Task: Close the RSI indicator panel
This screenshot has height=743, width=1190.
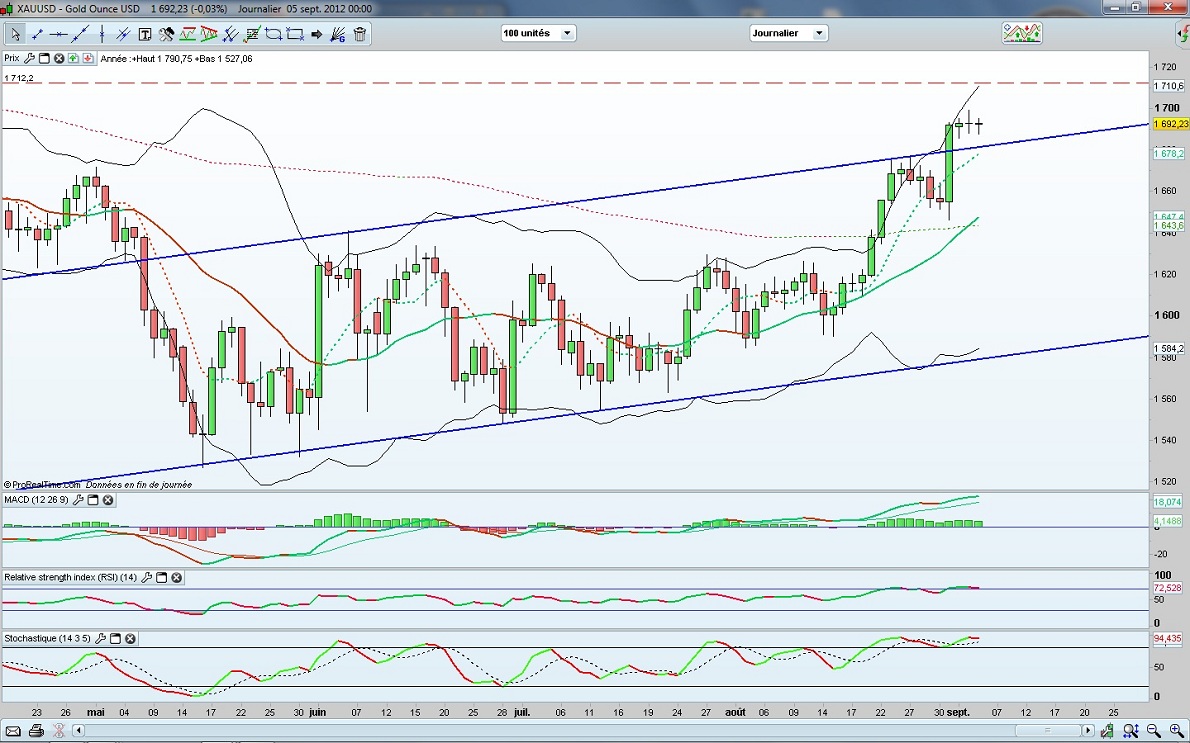Action: [177, 577]
